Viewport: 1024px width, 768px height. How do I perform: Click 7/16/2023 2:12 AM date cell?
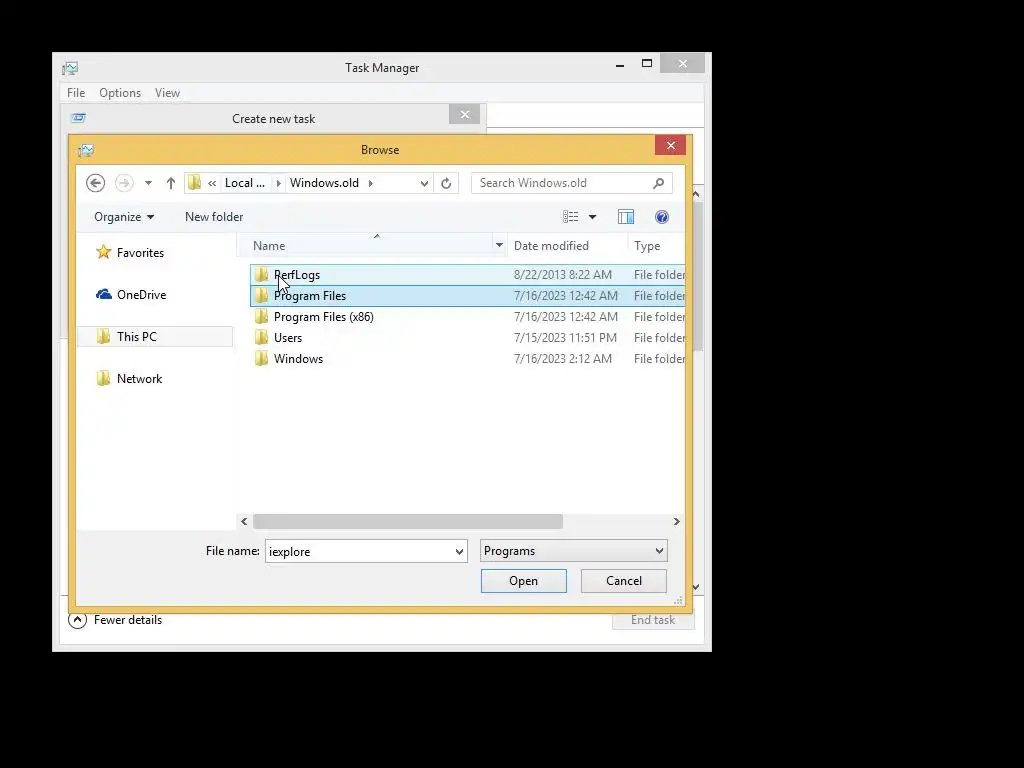click(x=563, y=359)
